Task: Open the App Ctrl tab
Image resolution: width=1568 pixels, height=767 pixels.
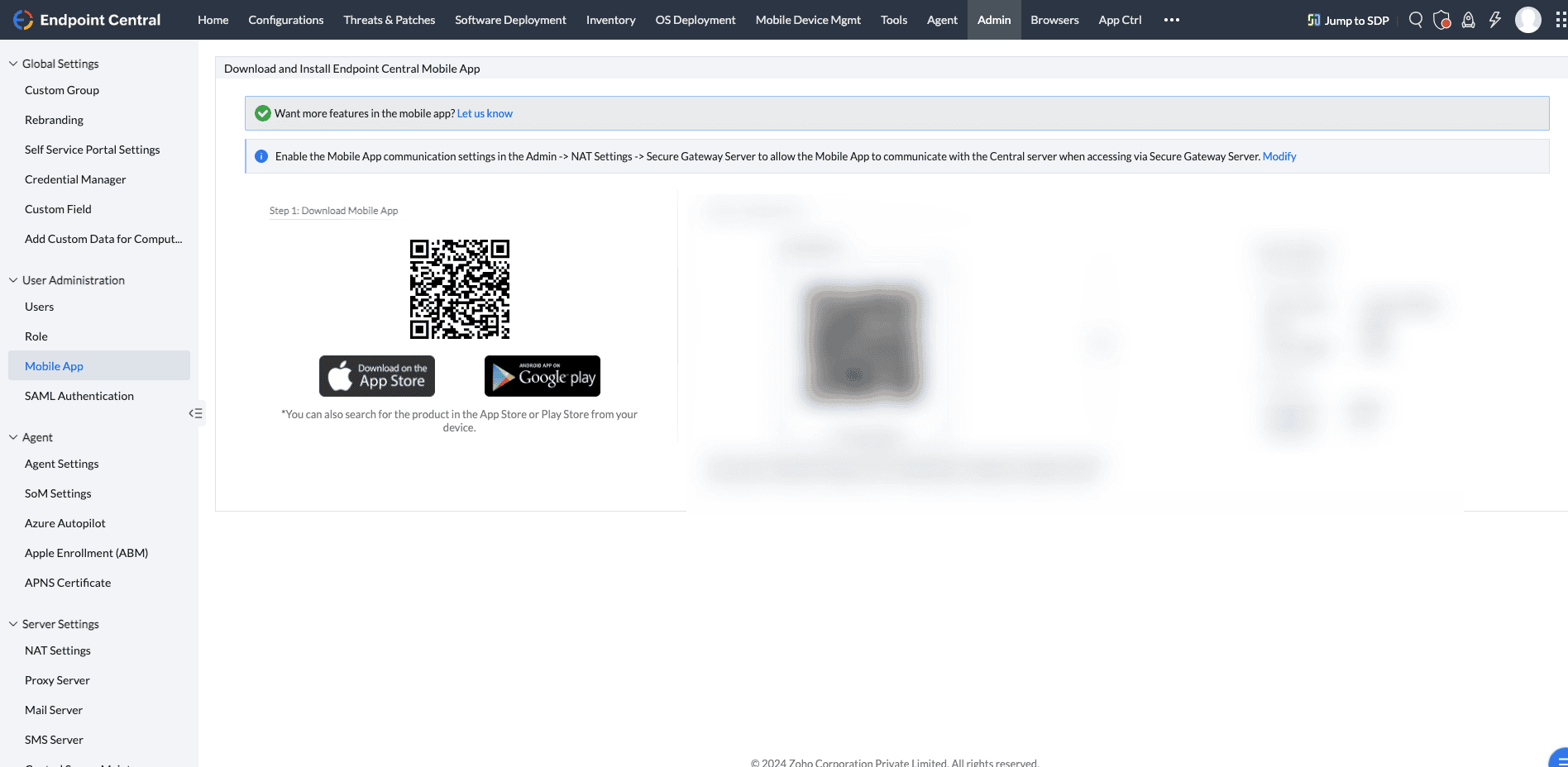Action: click(x=1120, y=20)
